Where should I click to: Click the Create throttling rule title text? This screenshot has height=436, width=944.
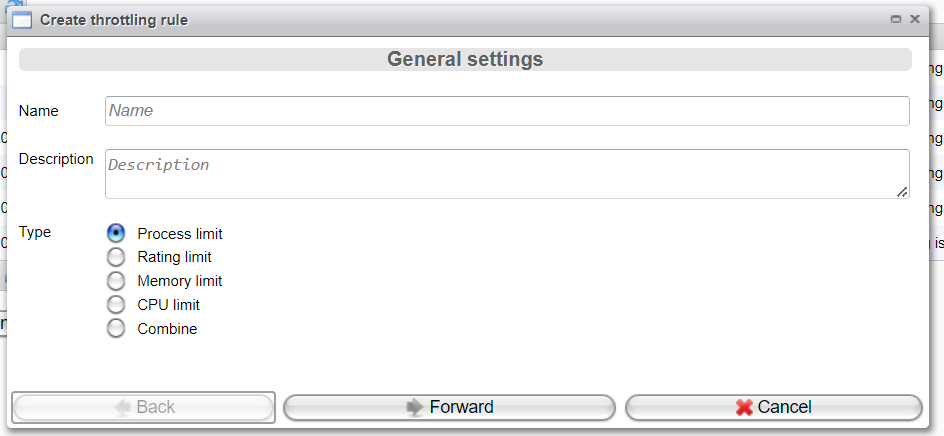[x=114, y=20]
